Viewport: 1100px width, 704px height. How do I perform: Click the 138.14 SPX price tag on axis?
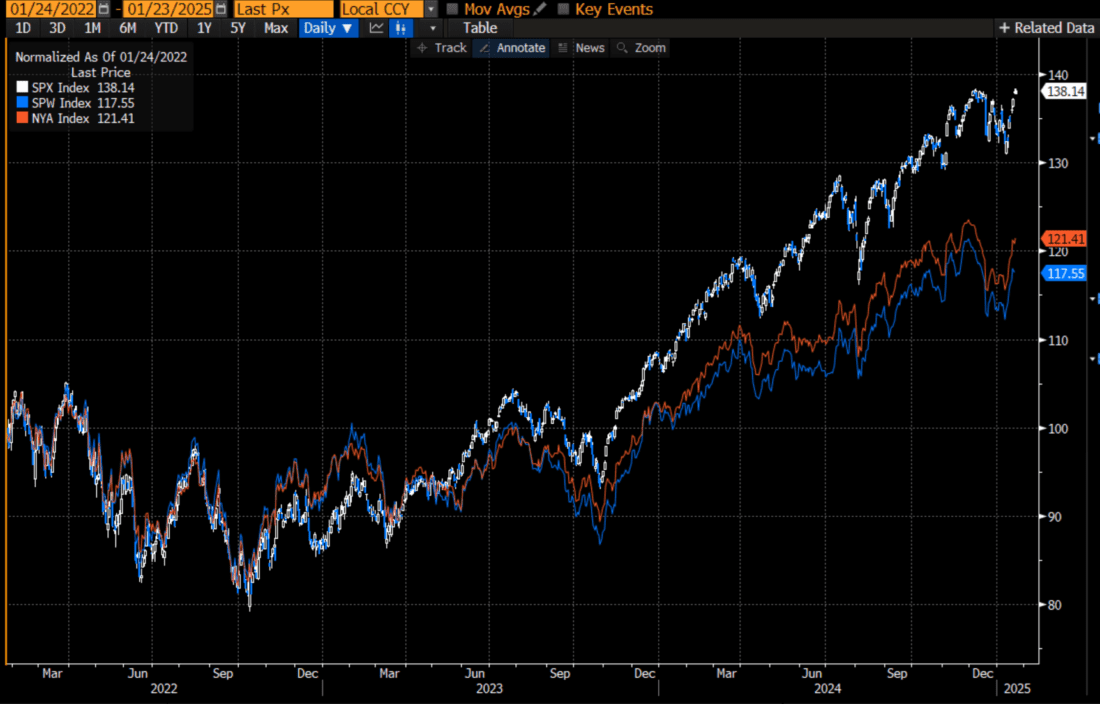(x=1065, y=91)
